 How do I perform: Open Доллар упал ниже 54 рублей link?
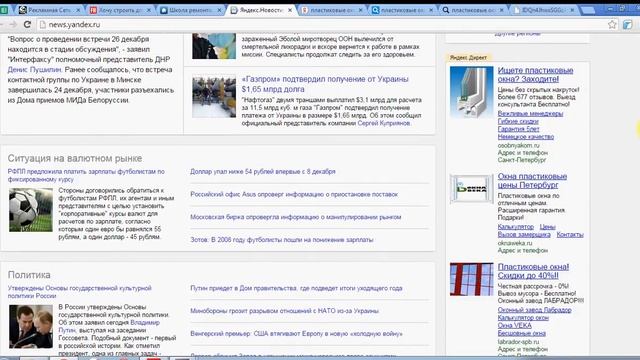(x=262, y=171)
